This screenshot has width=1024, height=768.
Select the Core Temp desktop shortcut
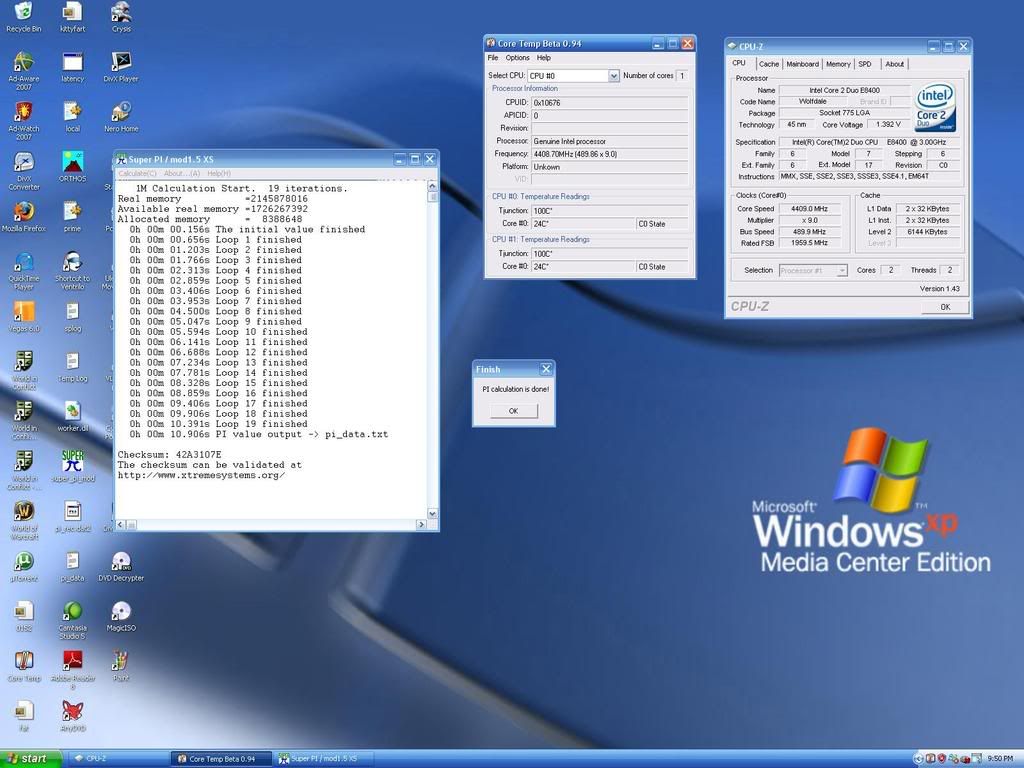pyautogui.click(x=24, y=667)
